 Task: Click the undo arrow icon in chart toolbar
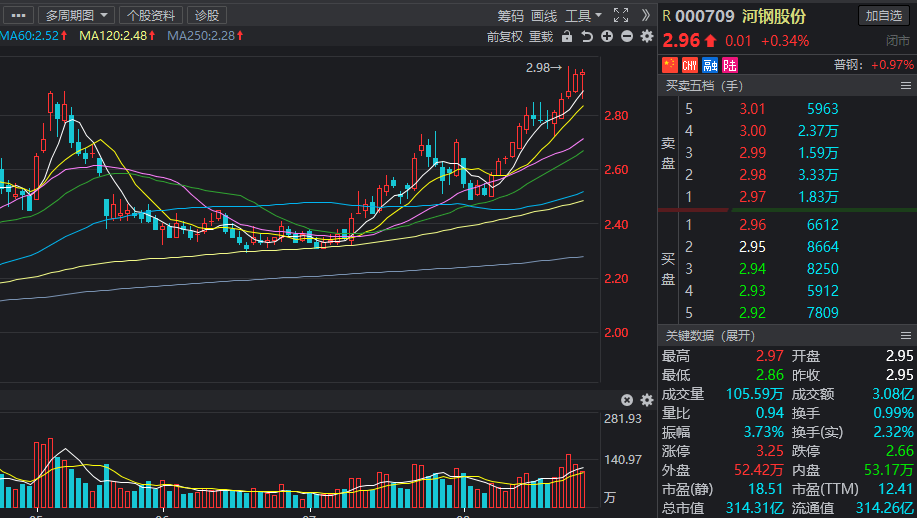587,37
